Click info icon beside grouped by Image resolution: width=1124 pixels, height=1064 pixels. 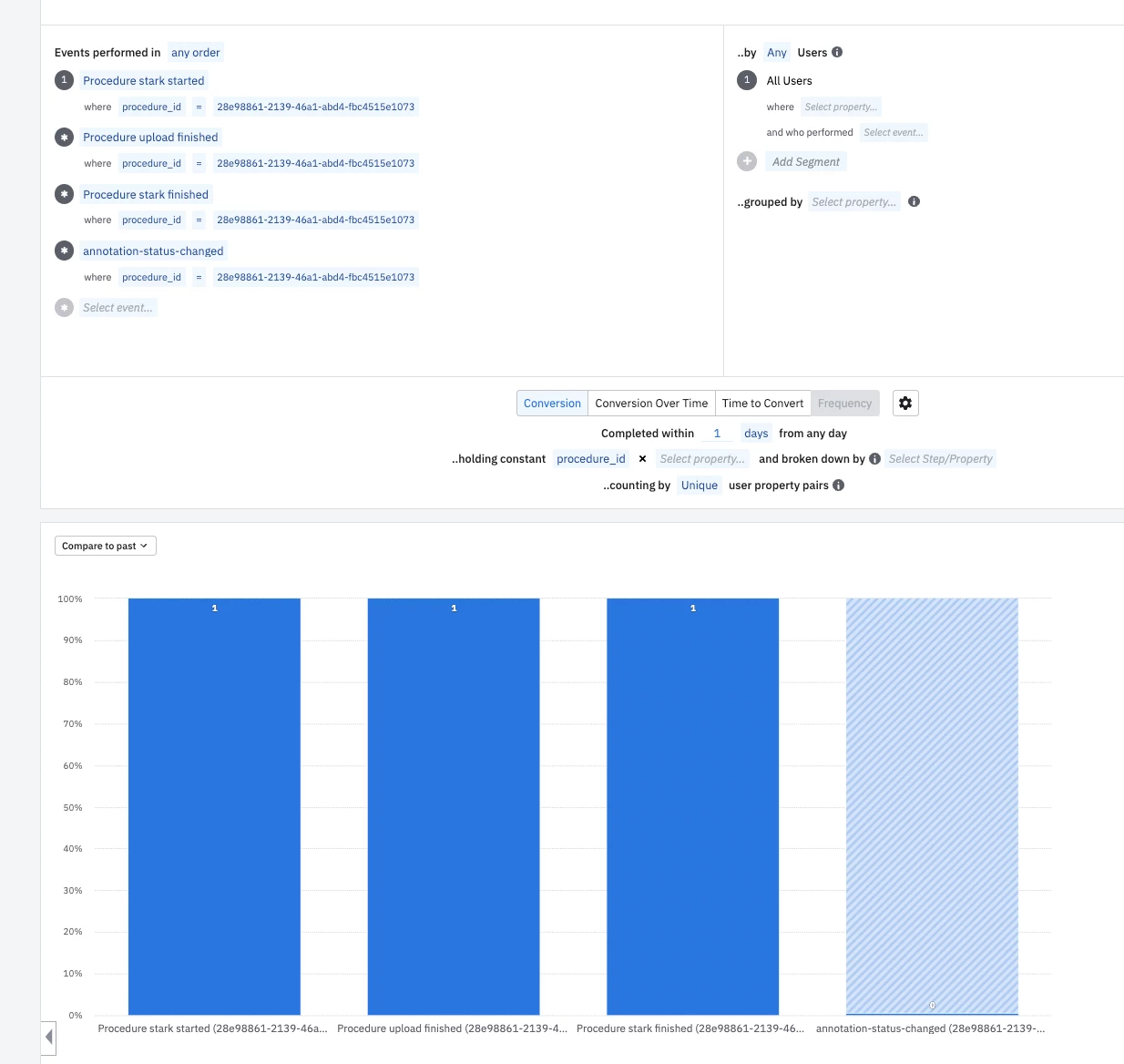point(914,201)
